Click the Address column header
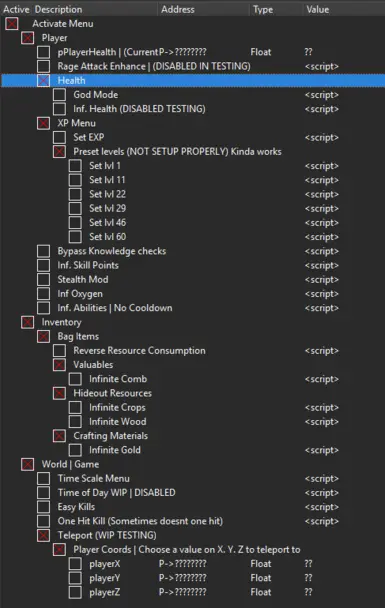Screen dimensions: 385x608 click(178, 9)
